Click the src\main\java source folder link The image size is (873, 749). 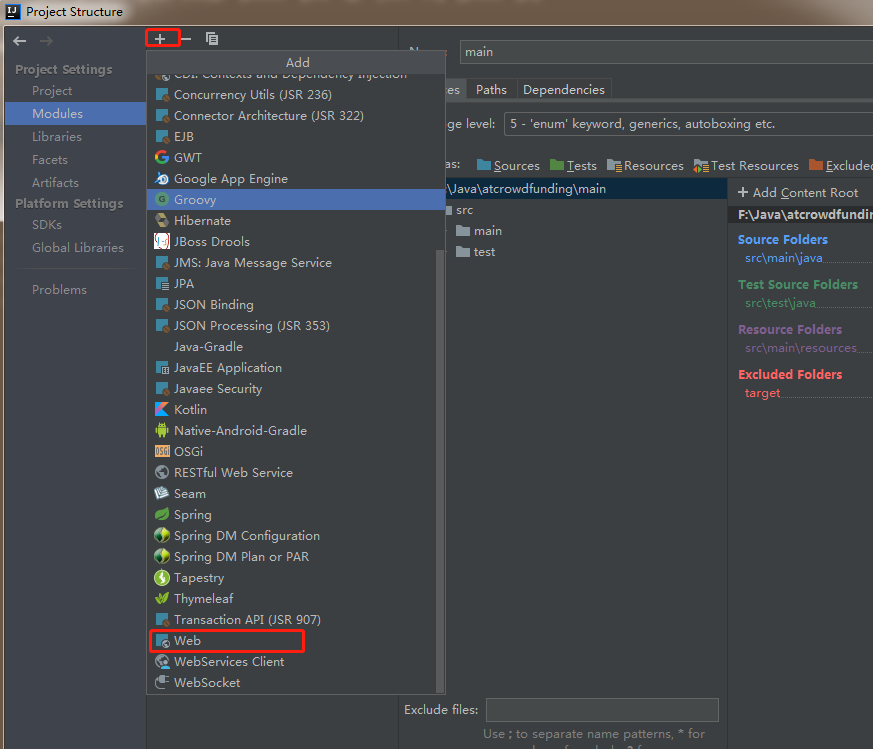point(783,258)
